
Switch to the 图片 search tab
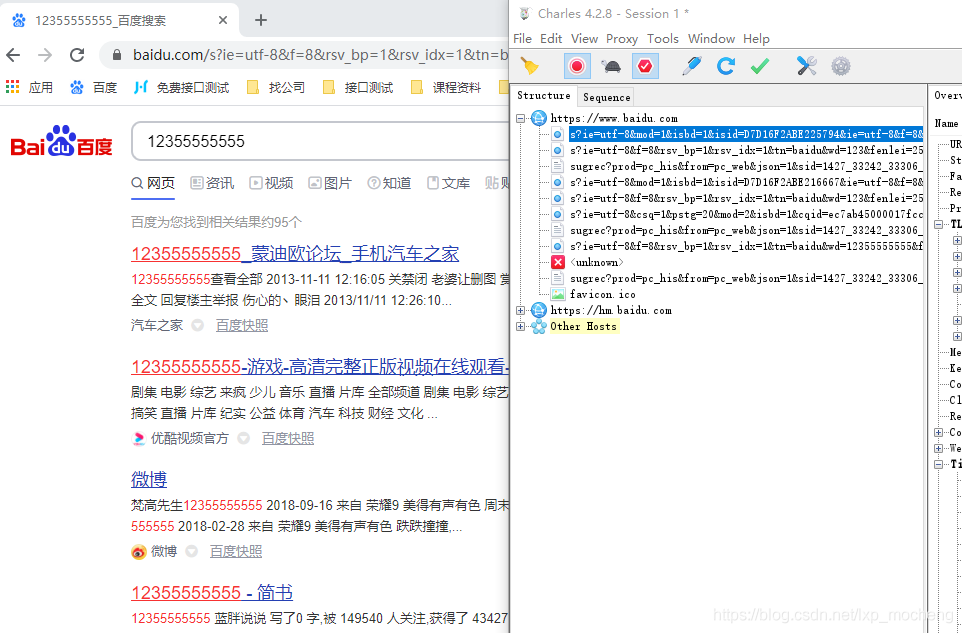[330, 183]
